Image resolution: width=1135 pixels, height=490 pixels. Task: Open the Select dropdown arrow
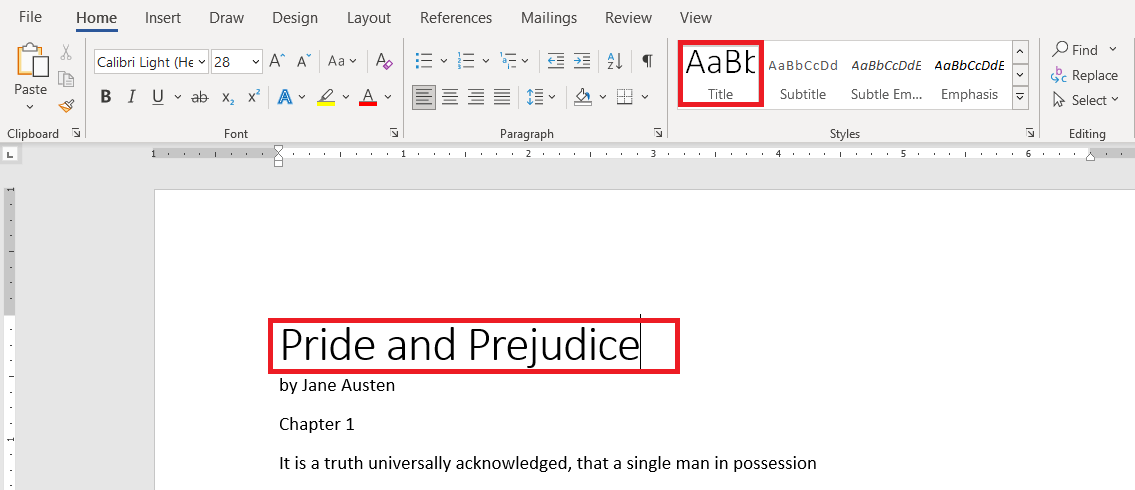pos(1113,101)
